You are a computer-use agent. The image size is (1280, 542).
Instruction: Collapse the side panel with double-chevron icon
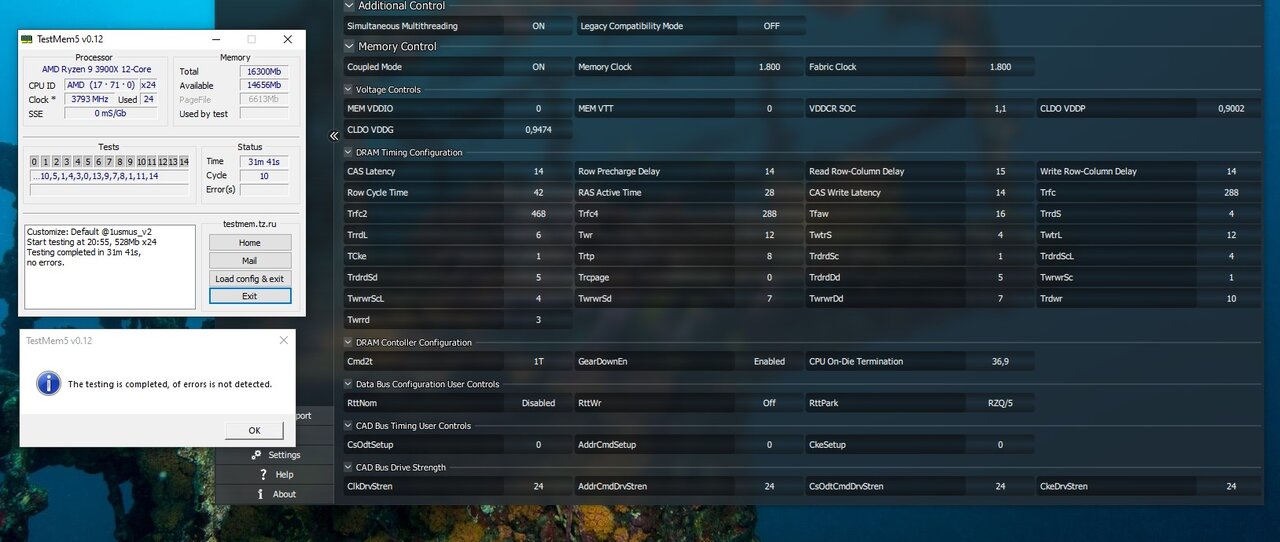pos(334,136)
